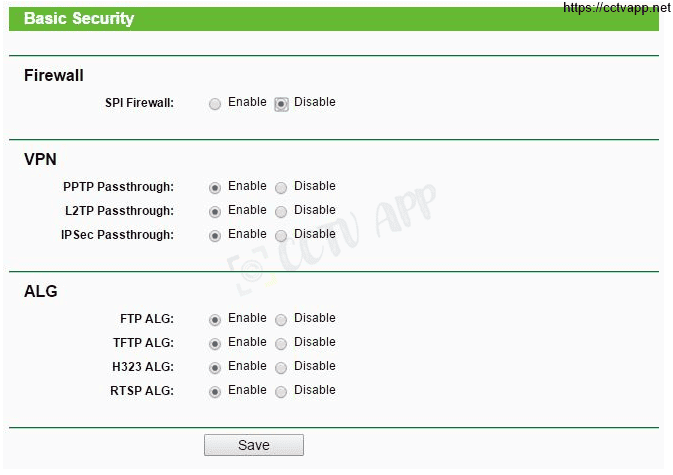This screenshot has height=475, width=673.
Task: Enable the SPI Firewall option
Action: (215, 103)
